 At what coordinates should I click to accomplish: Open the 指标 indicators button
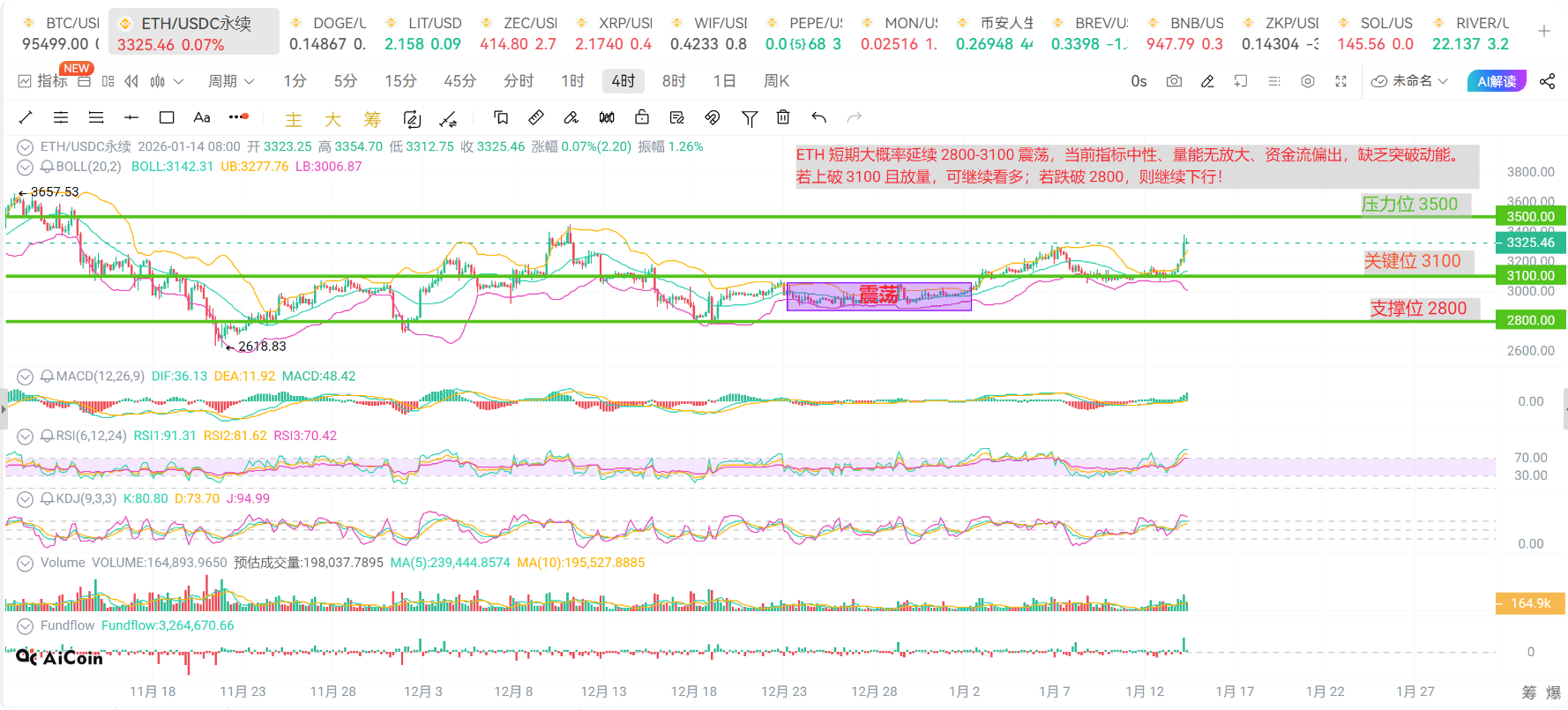point(43,81)
